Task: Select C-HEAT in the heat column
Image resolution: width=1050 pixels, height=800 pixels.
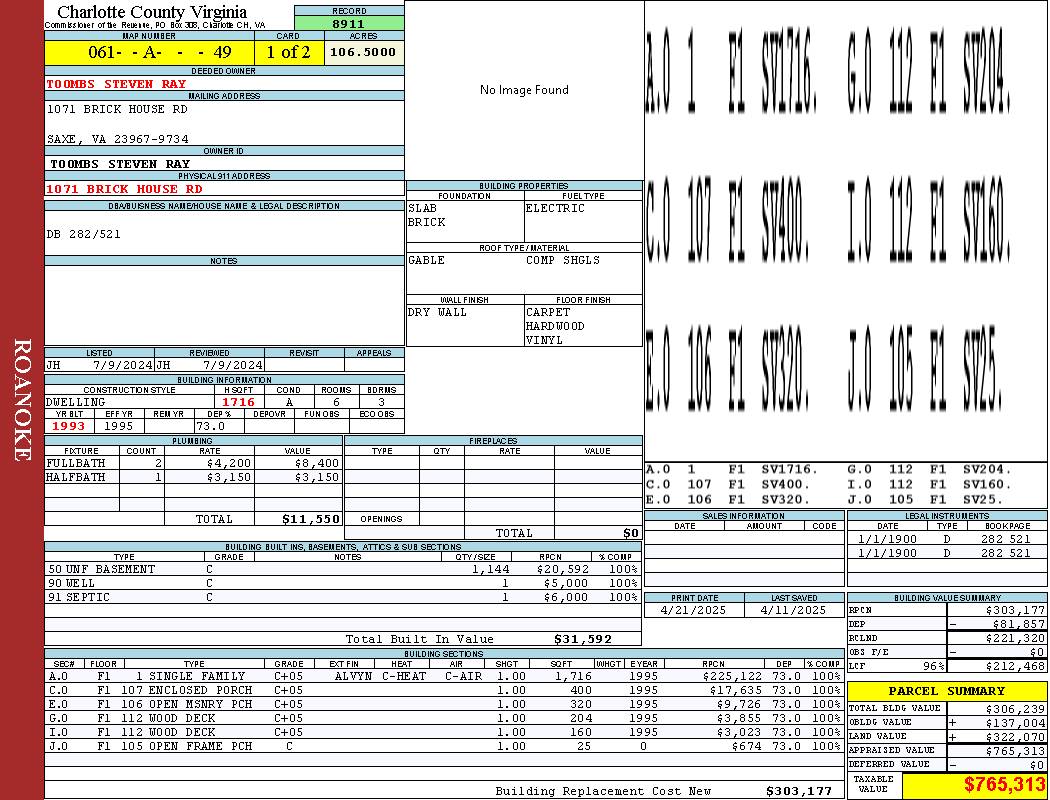Action: pos(404,676)
